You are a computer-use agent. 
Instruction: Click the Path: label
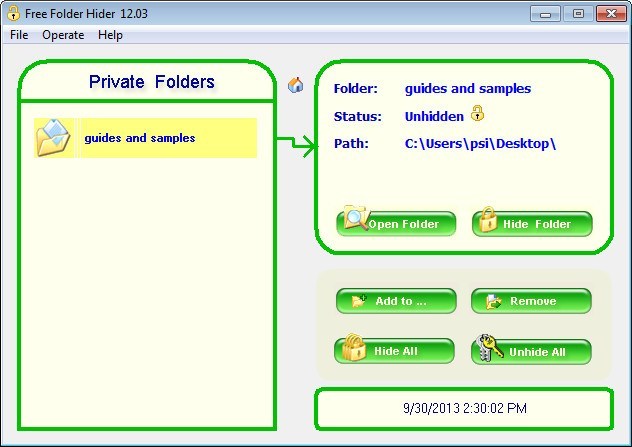pos(351,143)
